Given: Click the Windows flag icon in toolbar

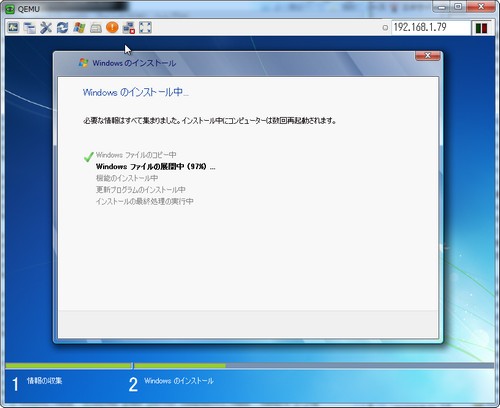Looking at the screenshot, I should pyautogui.click(x=79, y=27).
